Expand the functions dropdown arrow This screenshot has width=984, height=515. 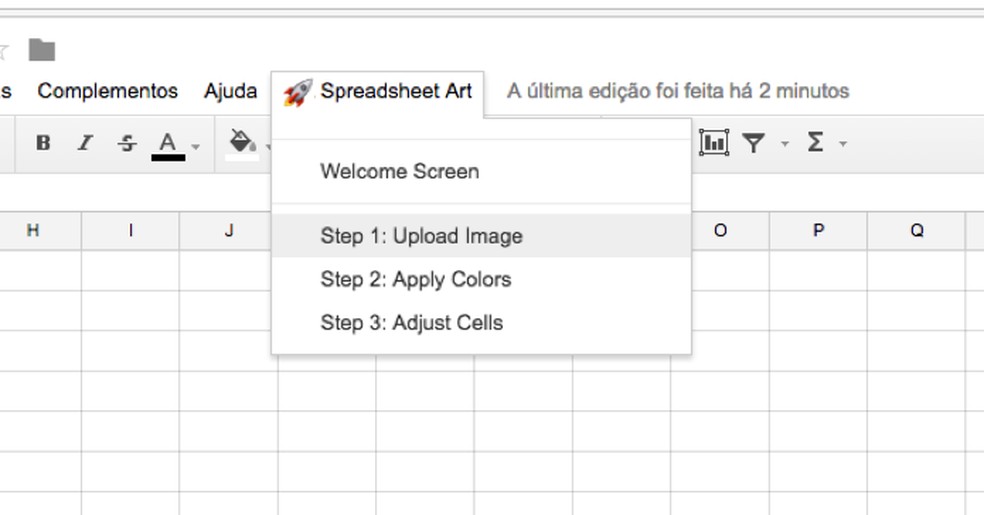(x=843, y=145)
